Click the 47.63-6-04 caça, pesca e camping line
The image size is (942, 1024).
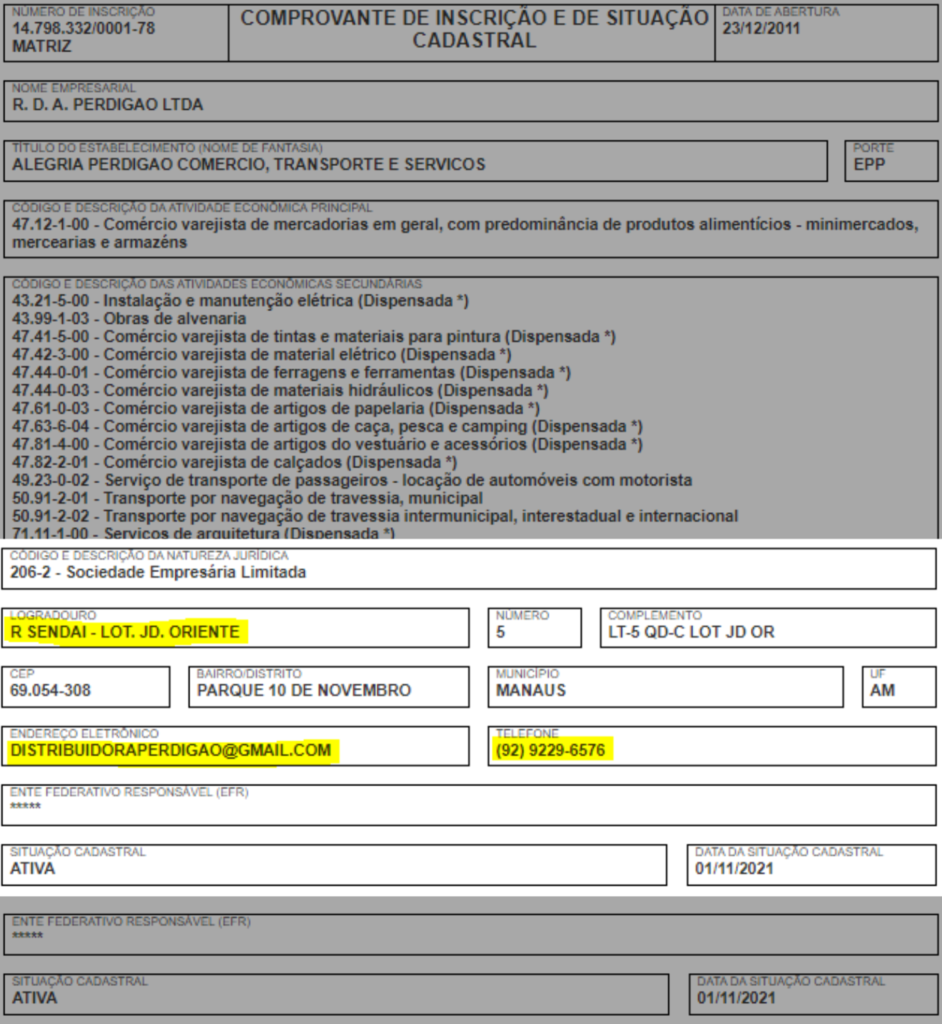pos(327,426)
